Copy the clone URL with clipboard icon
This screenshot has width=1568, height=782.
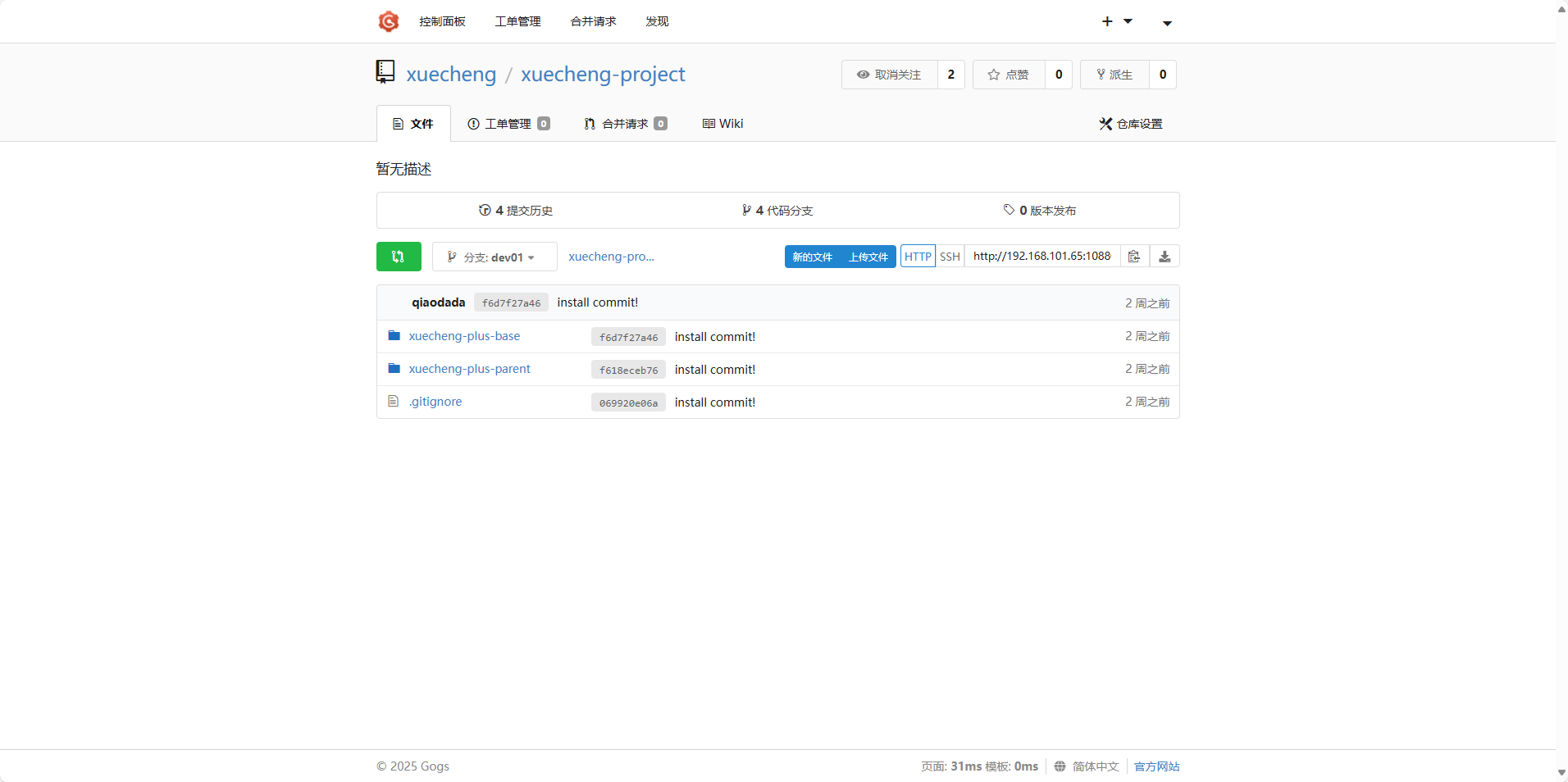[1134, 257]
